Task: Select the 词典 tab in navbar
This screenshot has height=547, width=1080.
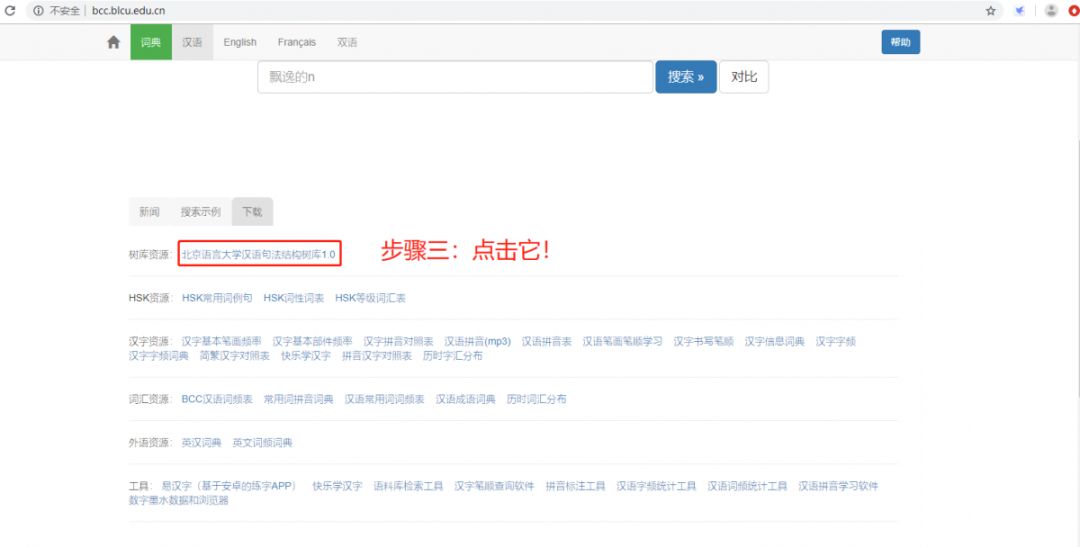Action: 150,42
